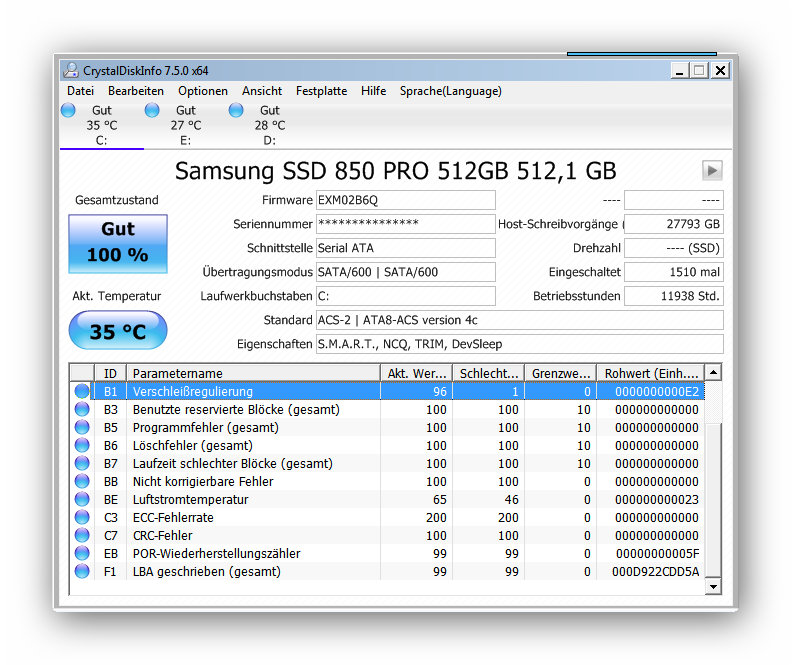Click status orb of attribute B5

tap(82, 427)
